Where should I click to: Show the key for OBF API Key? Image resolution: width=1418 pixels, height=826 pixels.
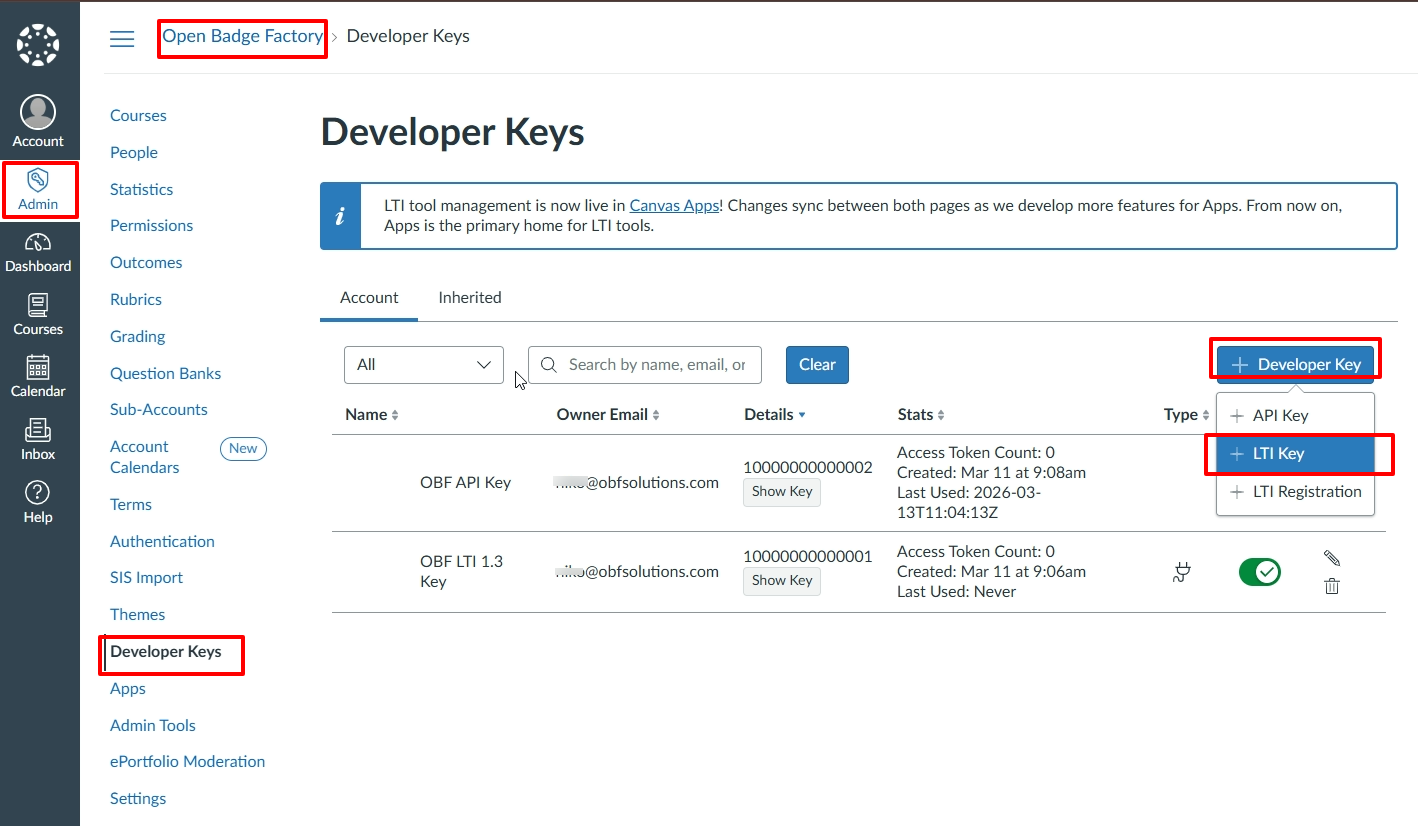click(782, 492)
